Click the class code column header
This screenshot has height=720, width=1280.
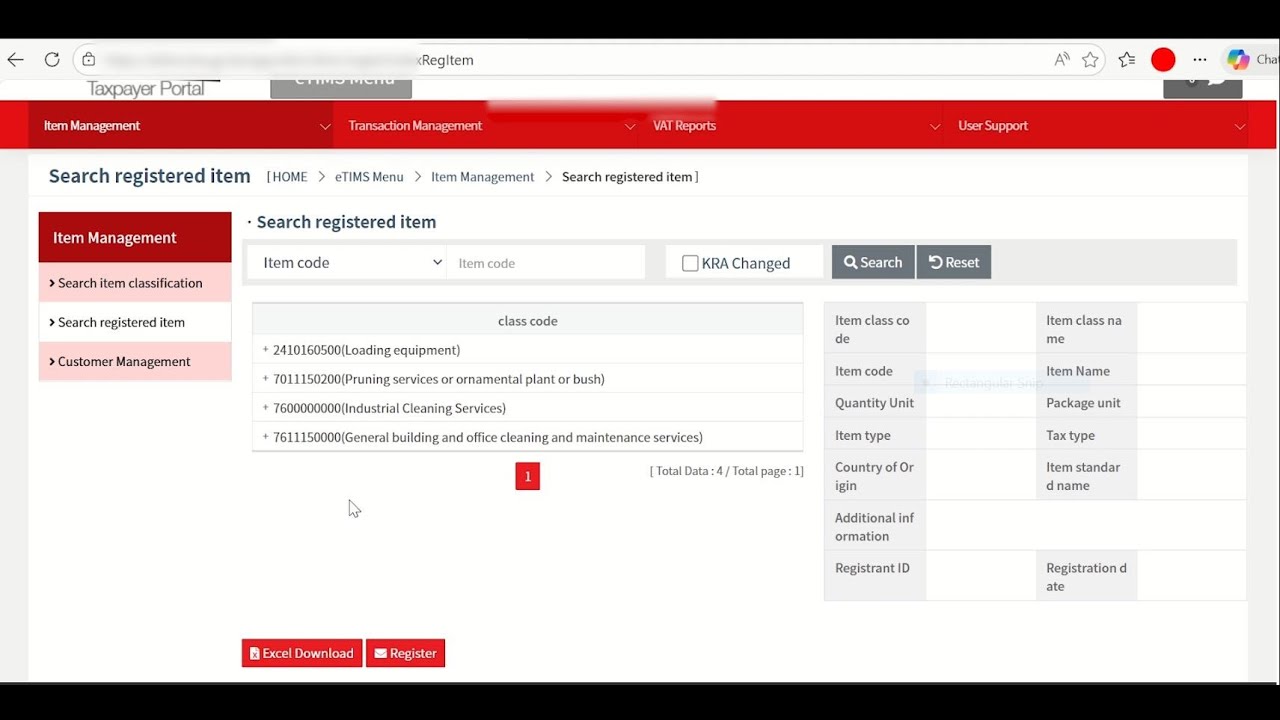click(x=528, y=321)
